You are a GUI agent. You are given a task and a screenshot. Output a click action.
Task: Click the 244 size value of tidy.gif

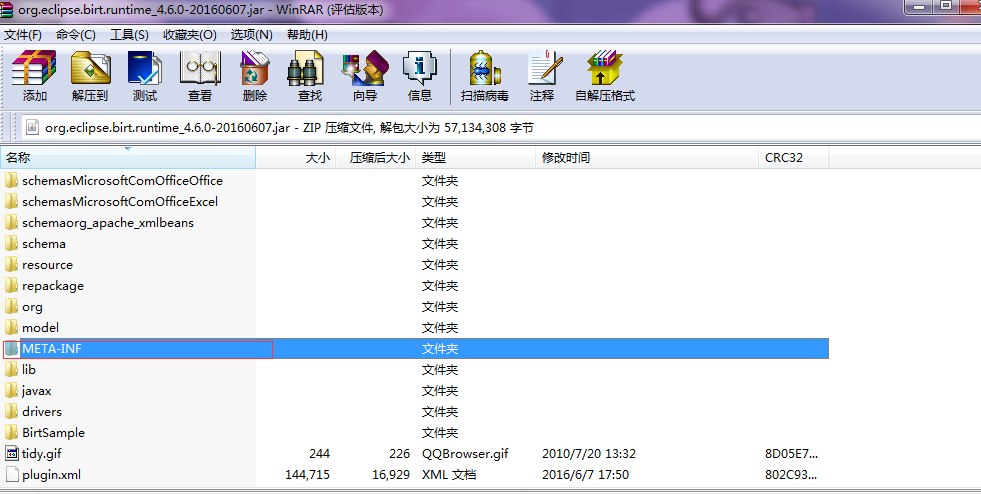pos(319,453)
